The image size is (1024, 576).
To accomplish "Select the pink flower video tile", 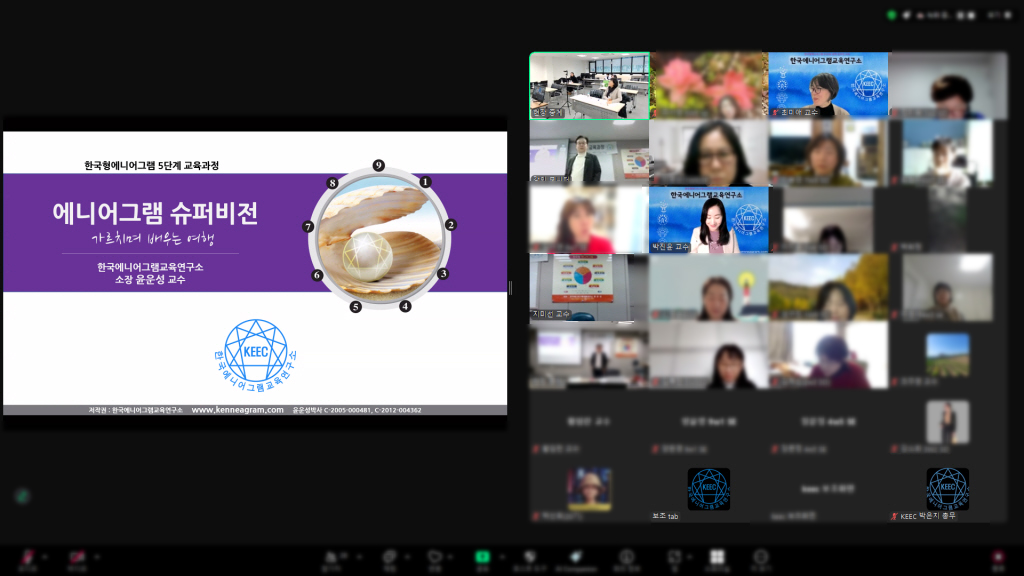I will pyautogui.click(x=709, y=86).
